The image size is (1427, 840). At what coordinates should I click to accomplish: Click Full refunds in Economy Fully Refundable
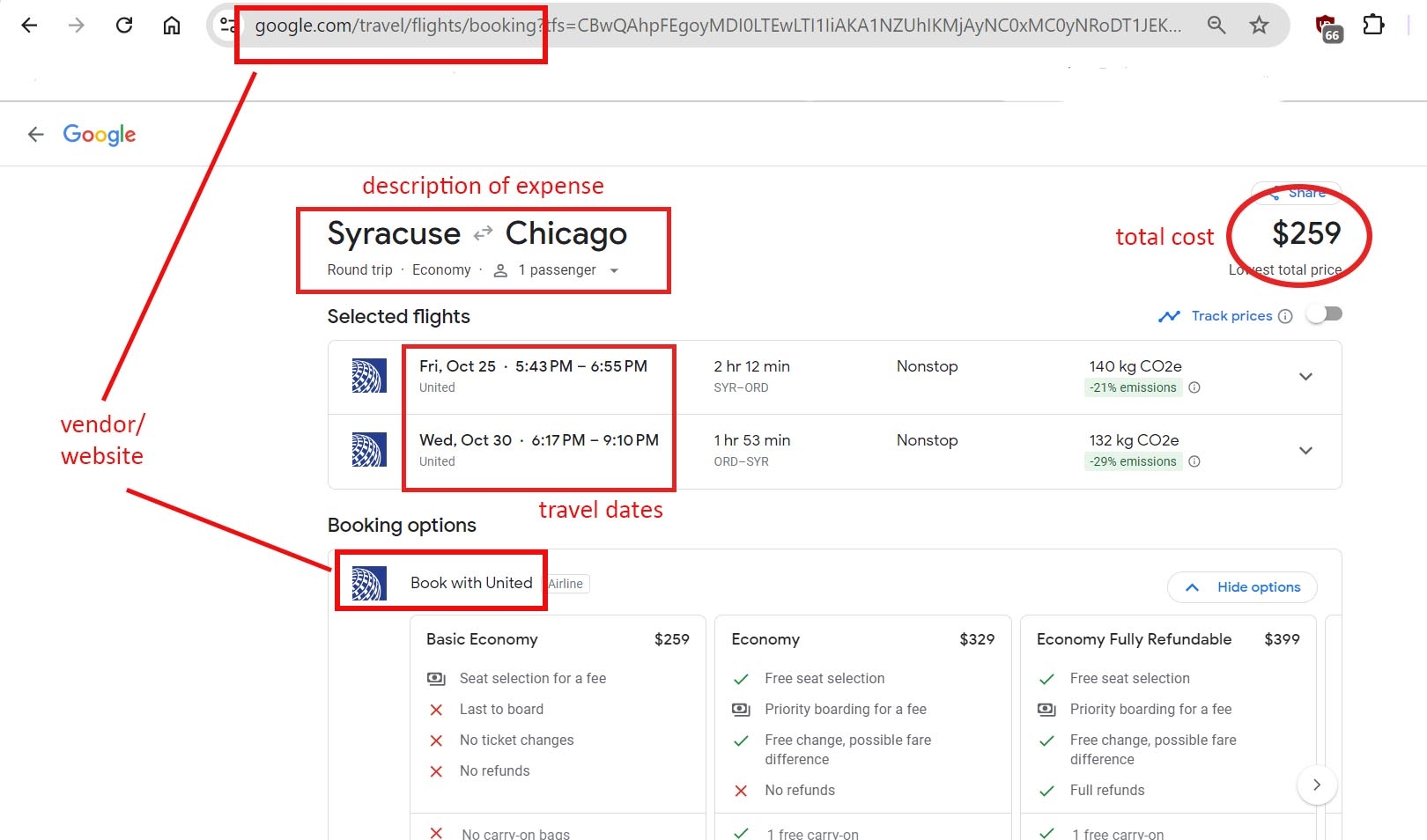click(1107, 790)
